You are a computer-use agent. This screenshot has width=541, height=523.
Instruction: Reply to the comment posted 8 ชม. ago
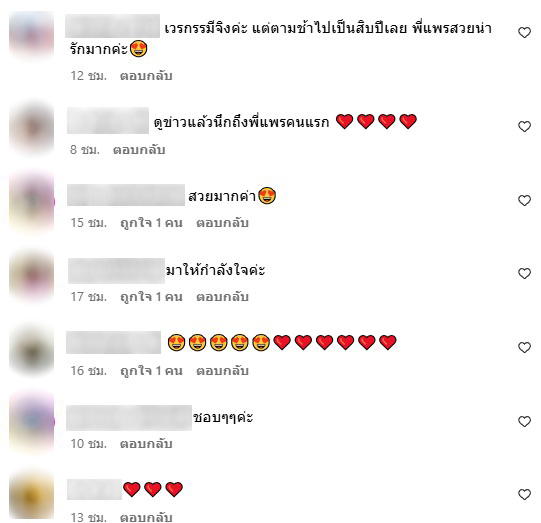(139, 150)
